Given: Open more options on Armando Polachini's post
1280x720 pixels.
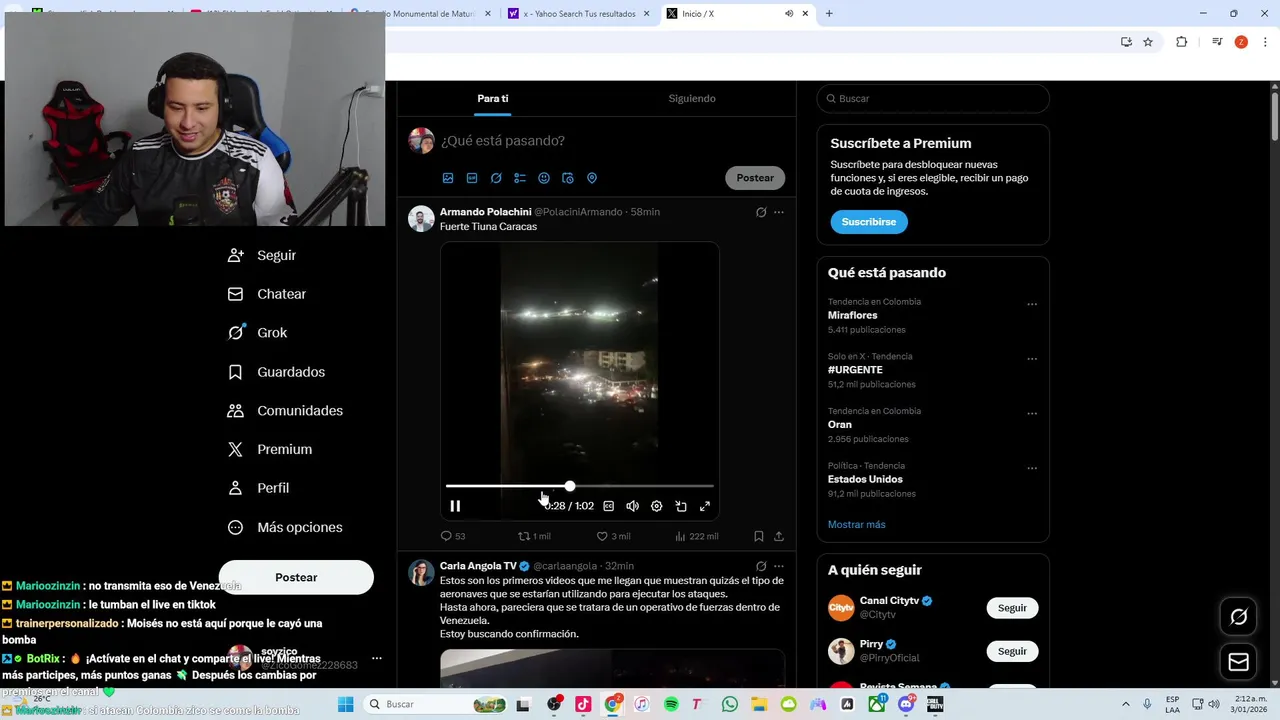Looking at the screenshot, I should 779,212.
